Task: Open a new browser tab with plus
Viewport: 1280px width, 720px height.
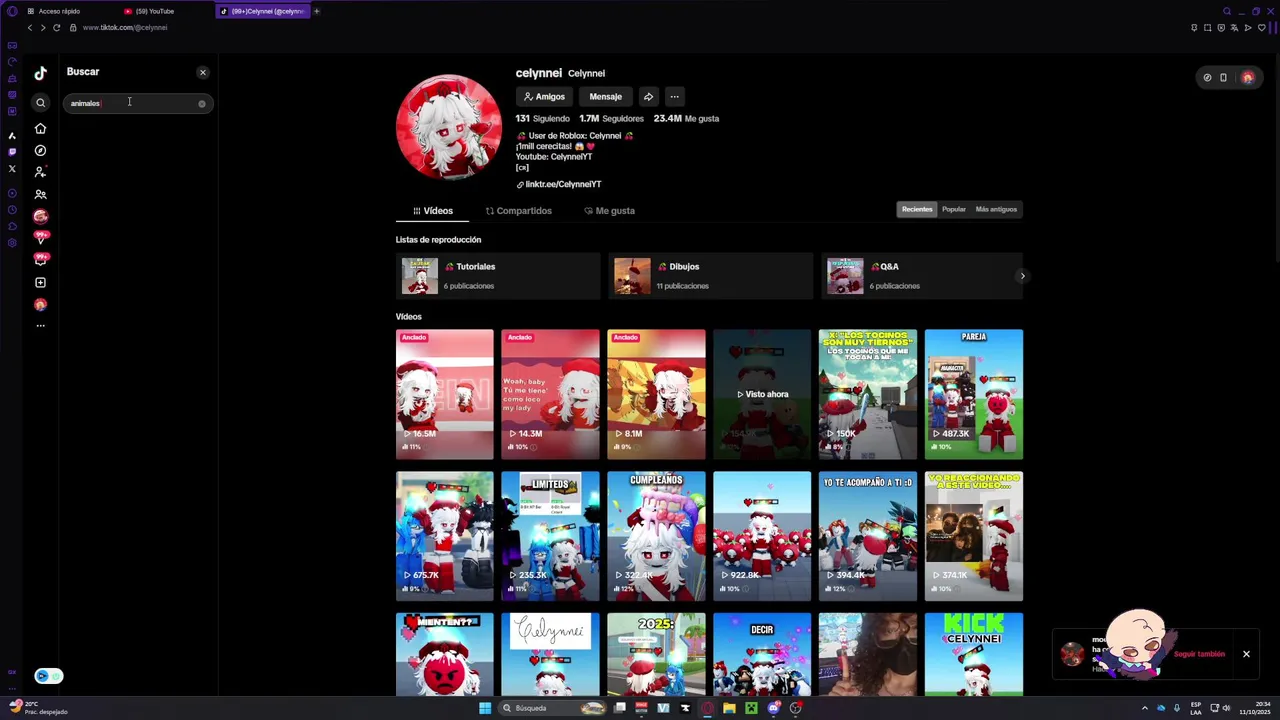Action: point(317,11)
